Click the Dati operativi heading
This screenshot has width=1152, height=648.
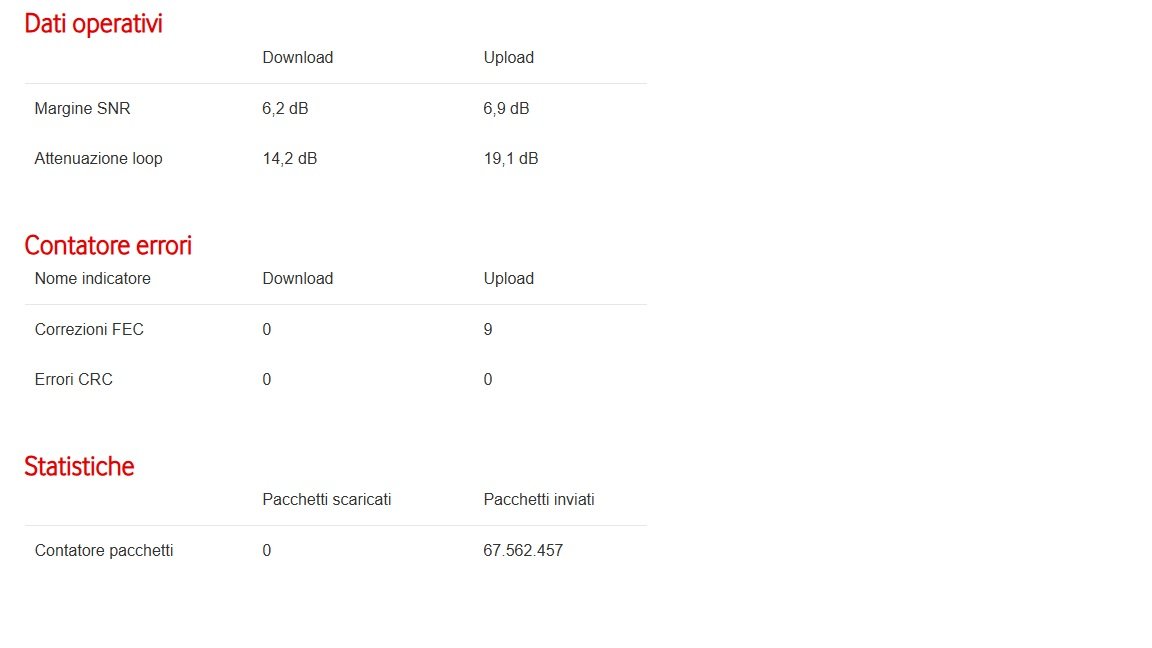[x=93, y=24]
